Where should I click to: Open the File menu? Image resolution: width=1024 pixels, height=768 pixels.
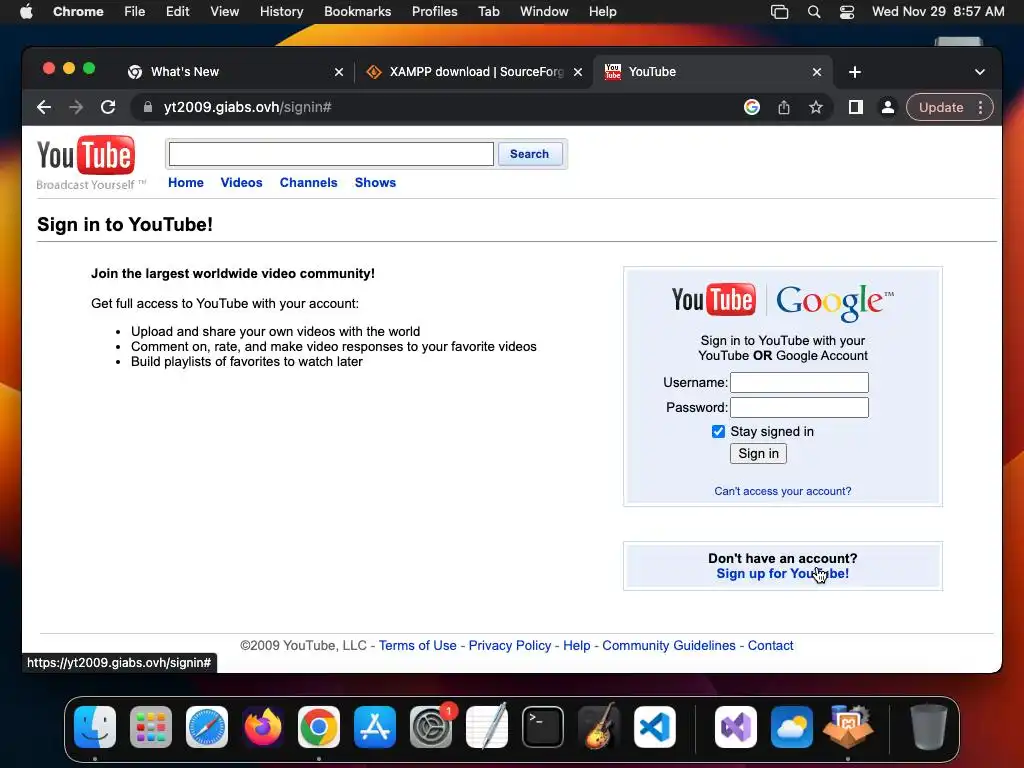pyautogui.click(x=135, y=12)
